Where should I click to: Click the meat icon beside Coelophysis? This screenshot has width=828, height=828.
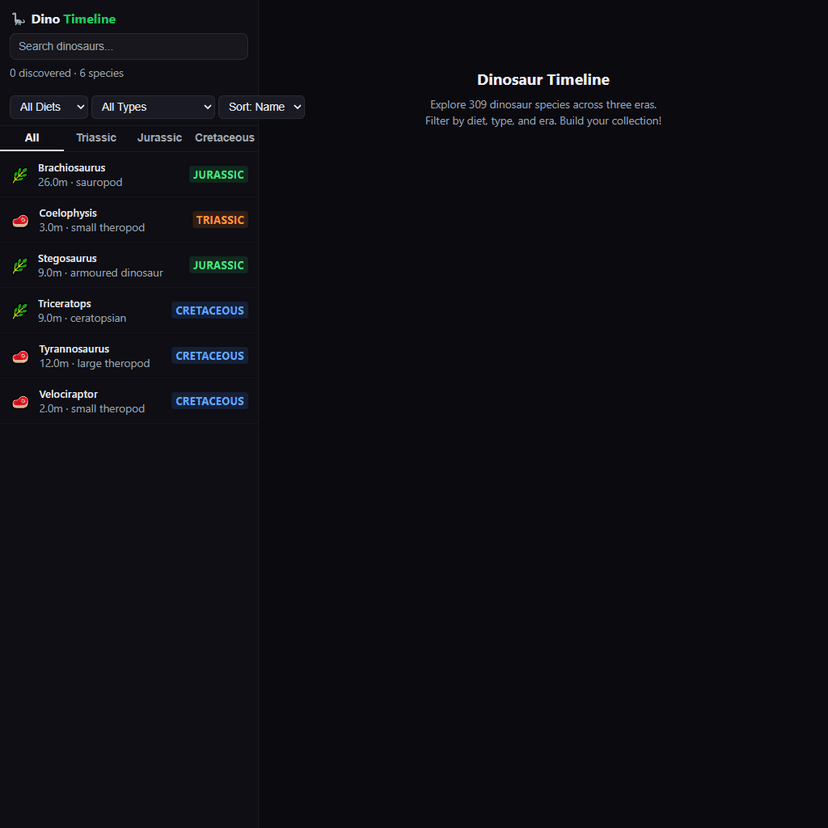point(20,220)
